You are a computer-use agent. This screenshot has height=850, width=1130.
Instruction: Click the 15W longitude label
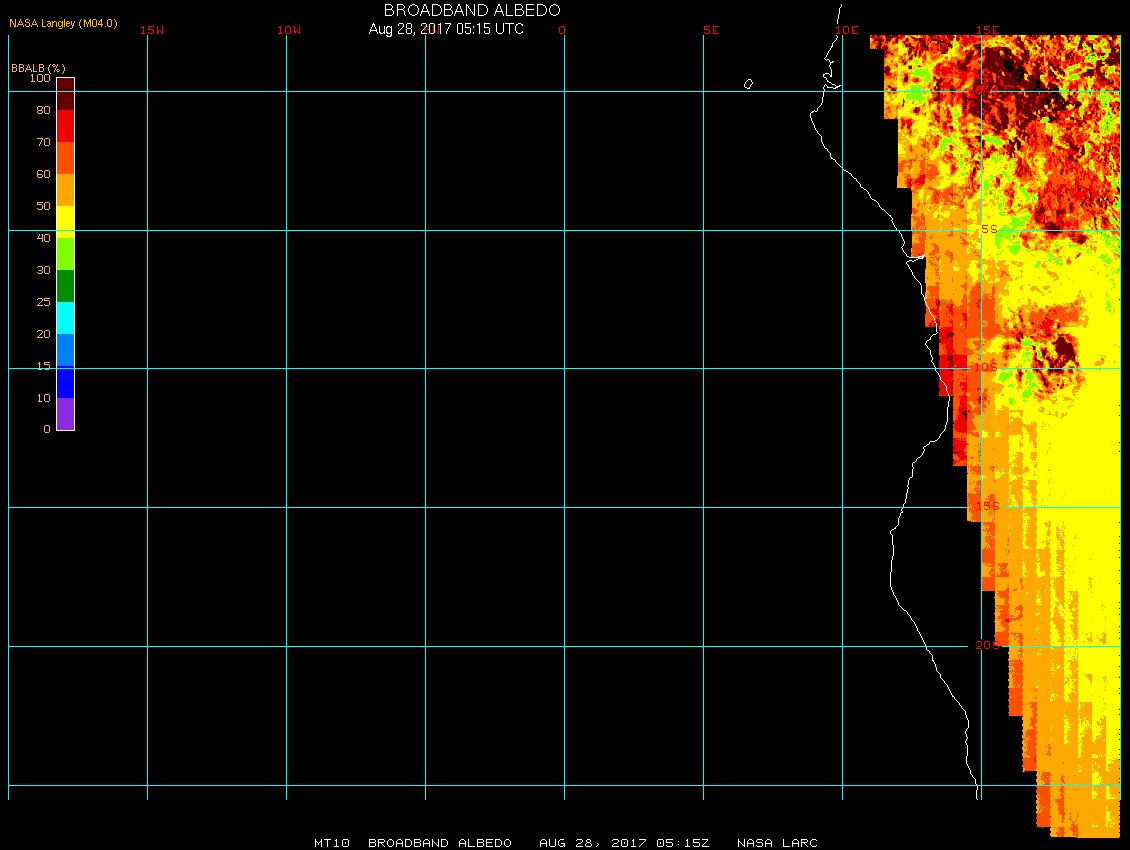(x=152, y=30)
